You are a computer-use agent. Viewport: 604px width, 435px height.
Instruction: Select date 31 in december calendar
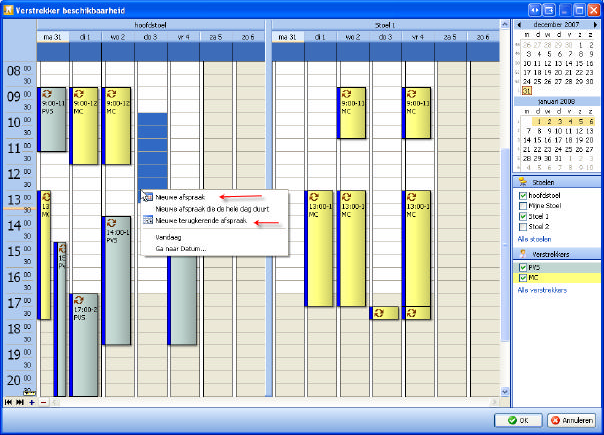click(x=527, y=92)
